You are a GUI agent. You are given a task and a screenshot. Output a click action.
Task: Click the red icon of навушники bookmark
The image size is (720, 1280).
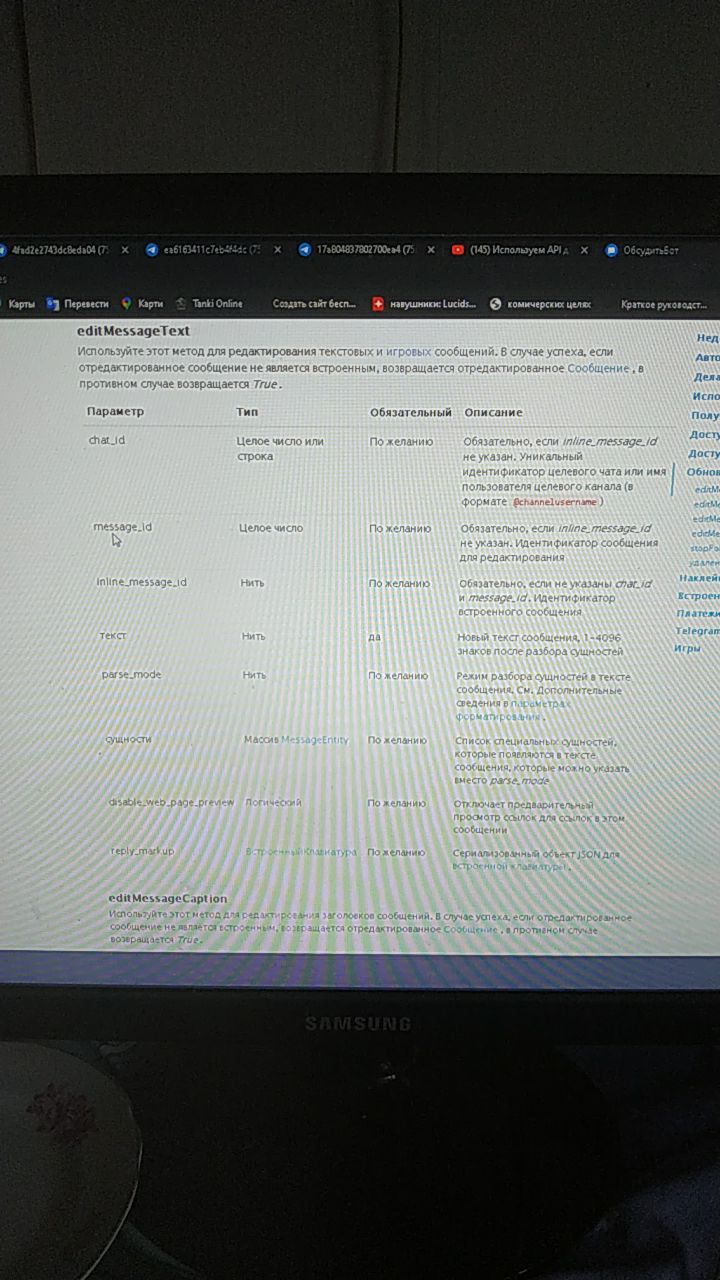click(x=378, y=304)
